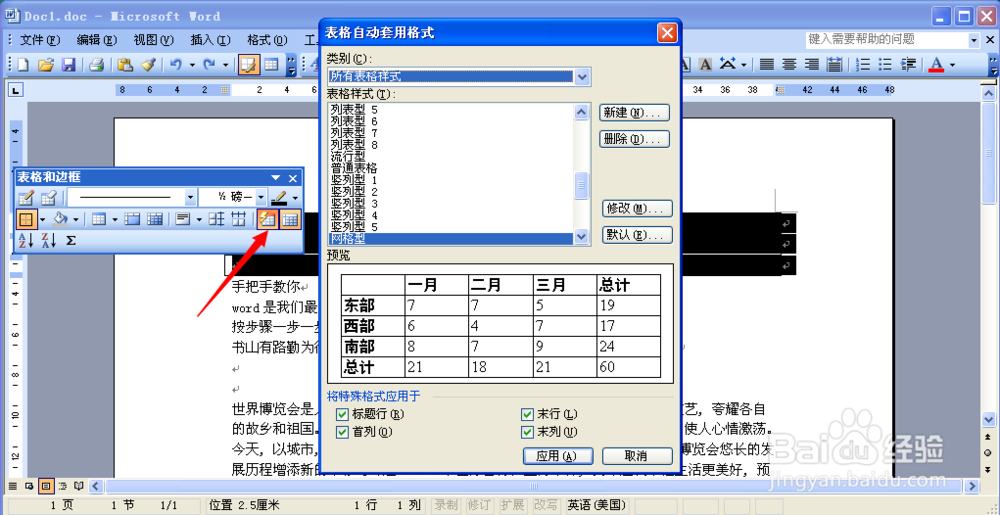1000x515 pixels.
Task: Apply the Outside Border button
Action: click(27, 220)
